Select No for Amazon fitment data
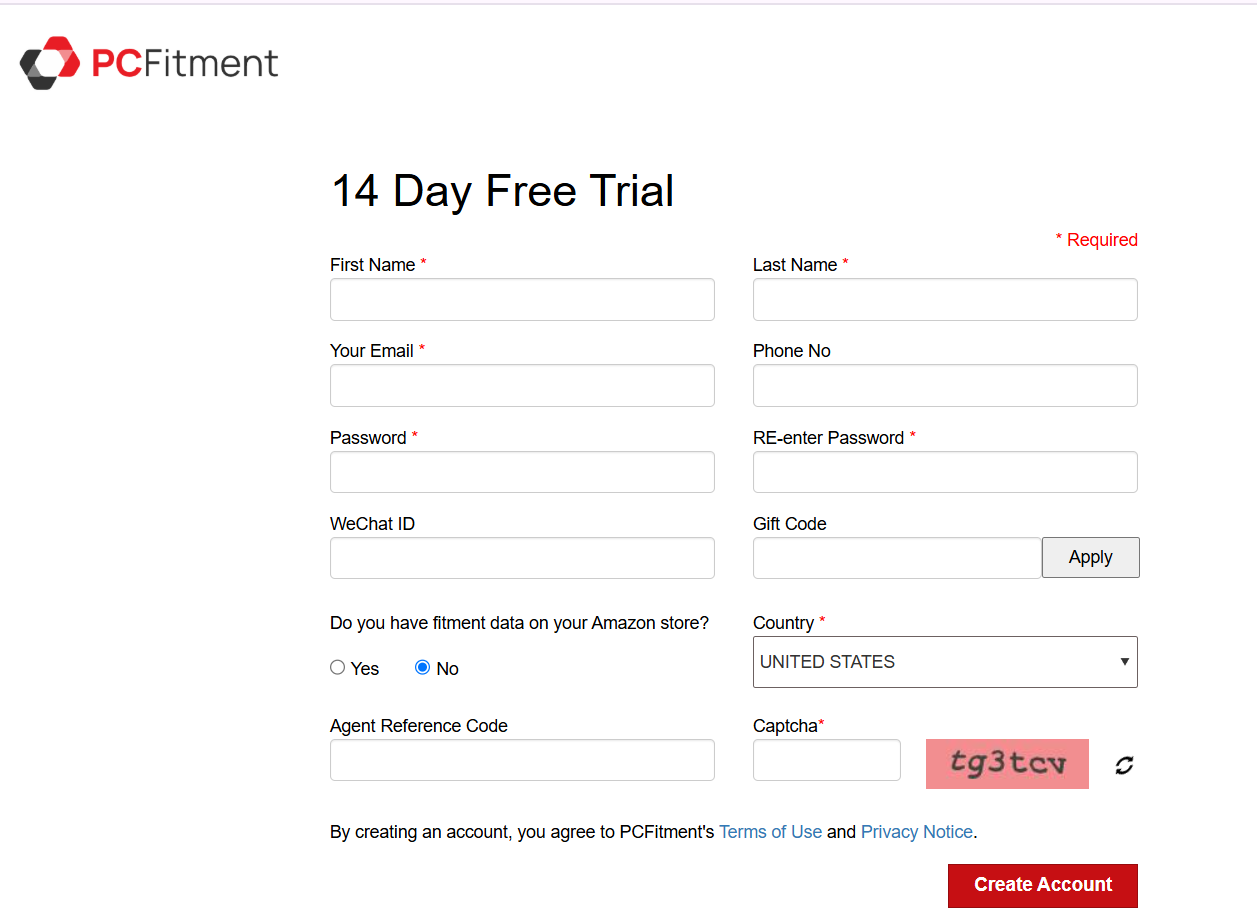1257x923 pixels. (x=422, y=668)
